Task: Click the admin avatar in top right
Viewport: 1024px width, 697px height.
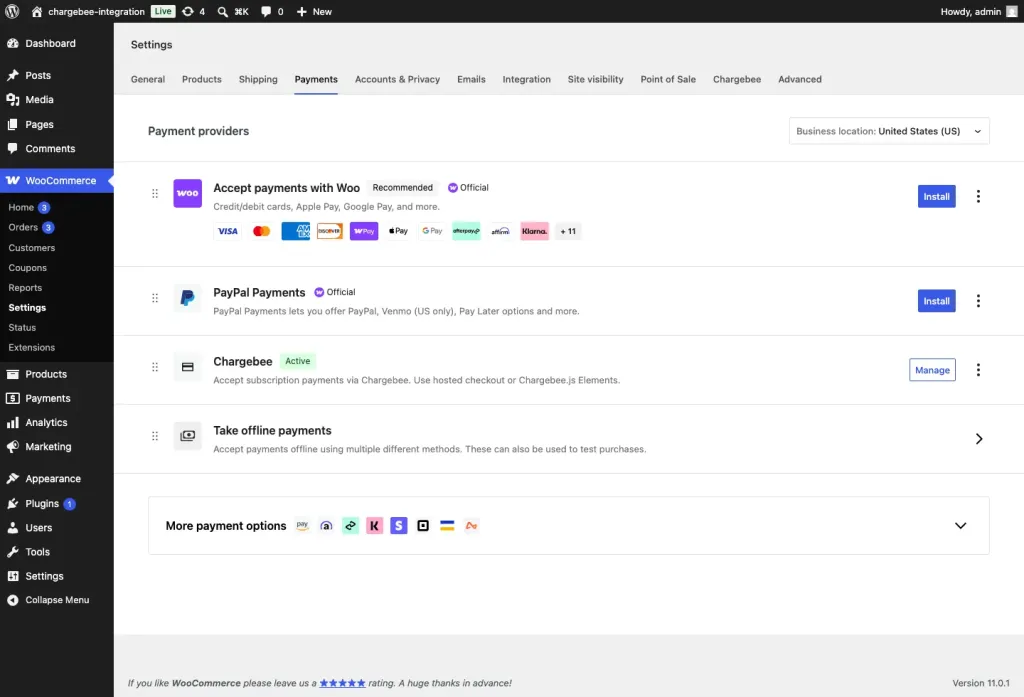Action: coord(1012,11)
